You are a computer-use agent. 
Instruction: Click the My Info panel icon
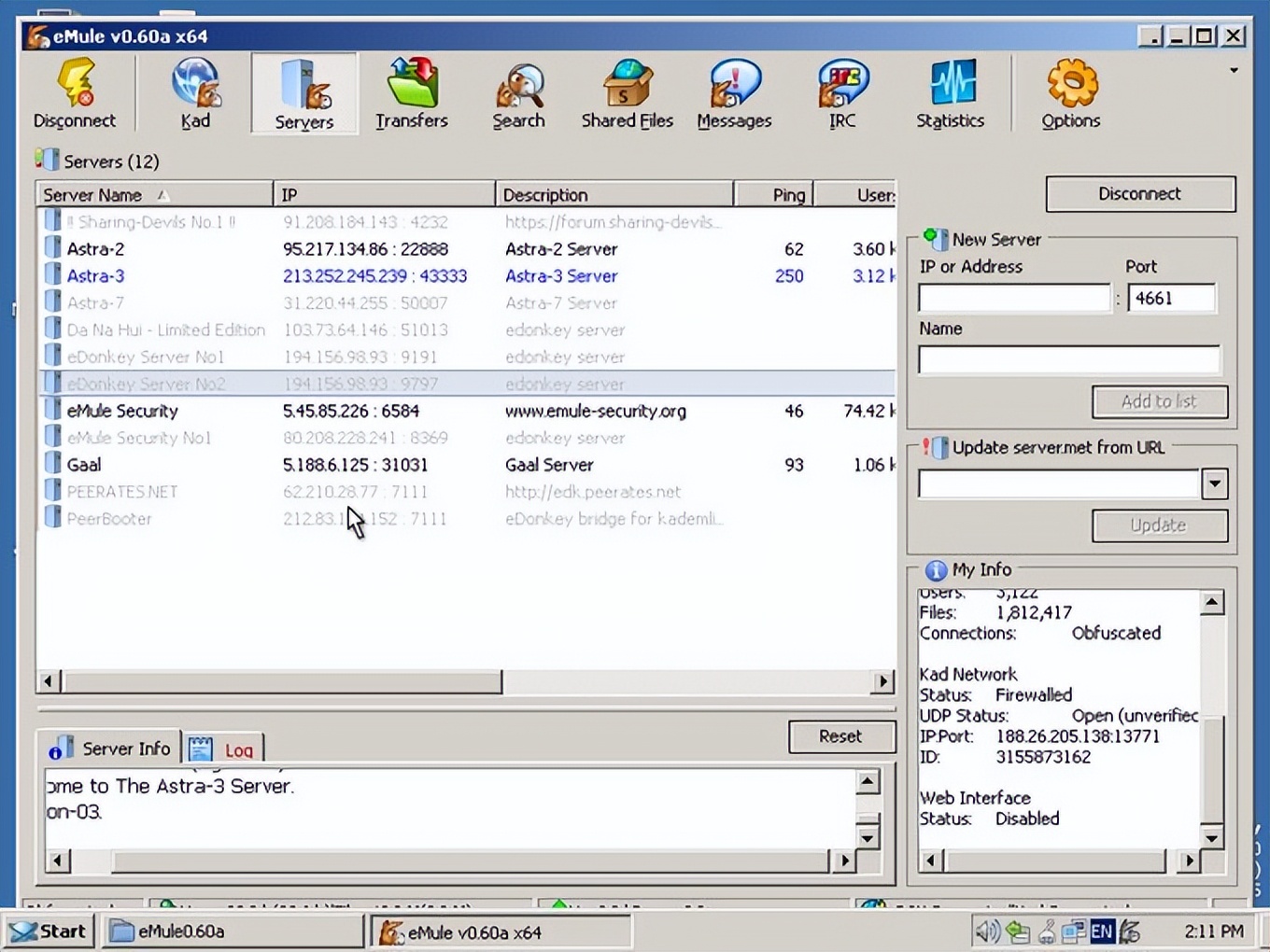[x=936, y=569]
